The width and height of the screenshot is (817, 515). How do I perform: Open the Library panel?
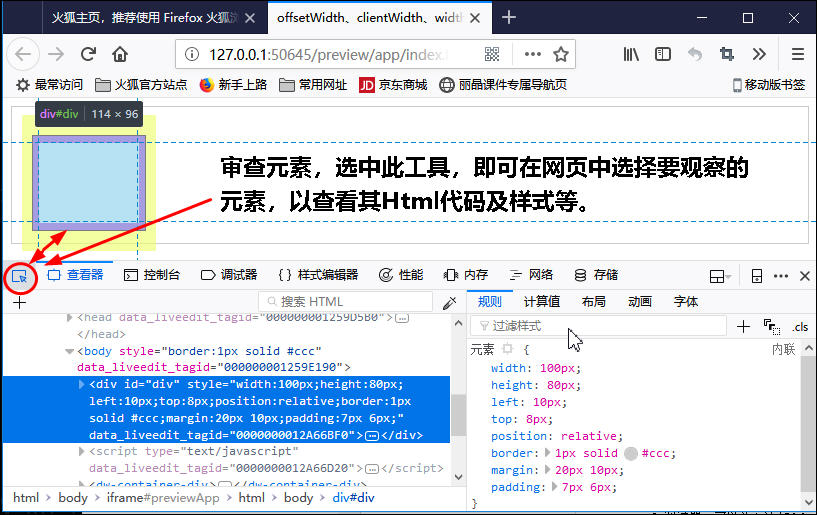(x=631, y=54)
